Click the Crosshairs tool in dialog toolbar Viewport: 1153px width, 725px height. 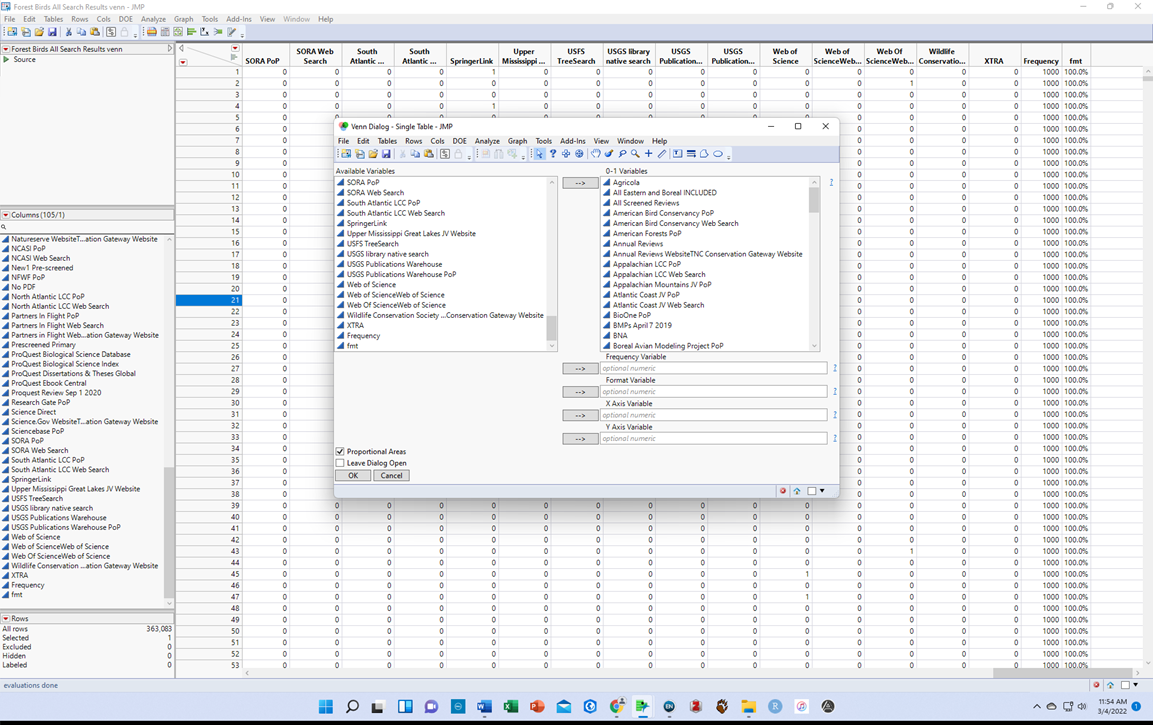click(648, 154)
